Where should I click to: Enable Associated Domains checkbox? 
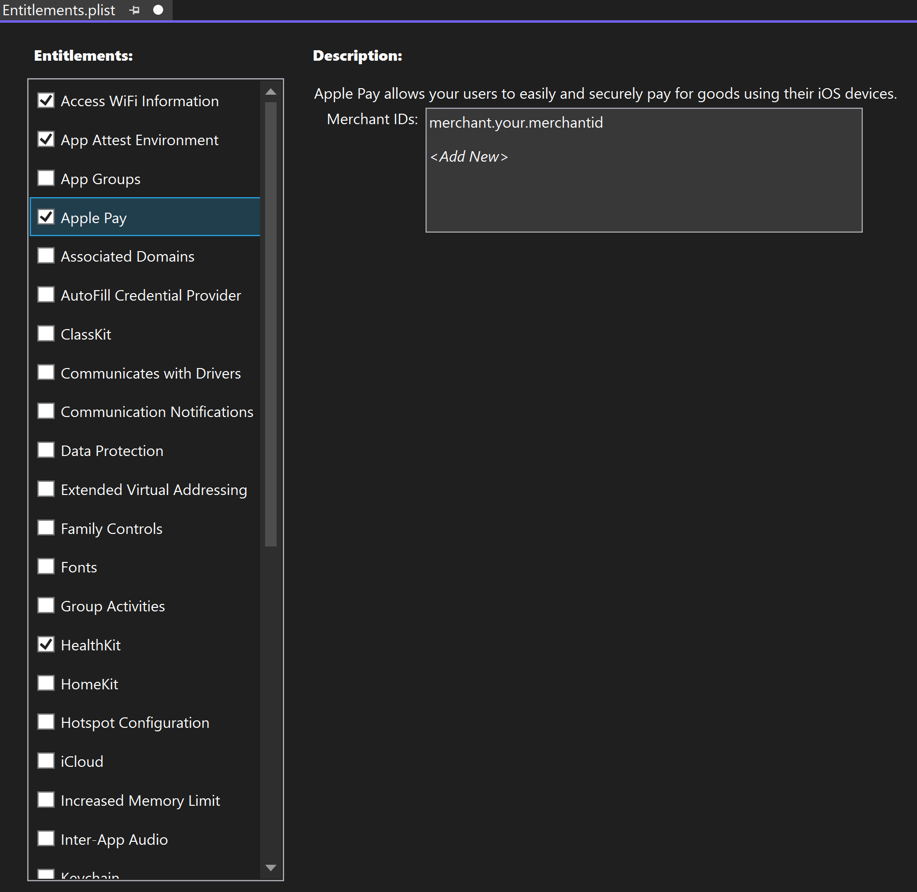coord(46,256)
